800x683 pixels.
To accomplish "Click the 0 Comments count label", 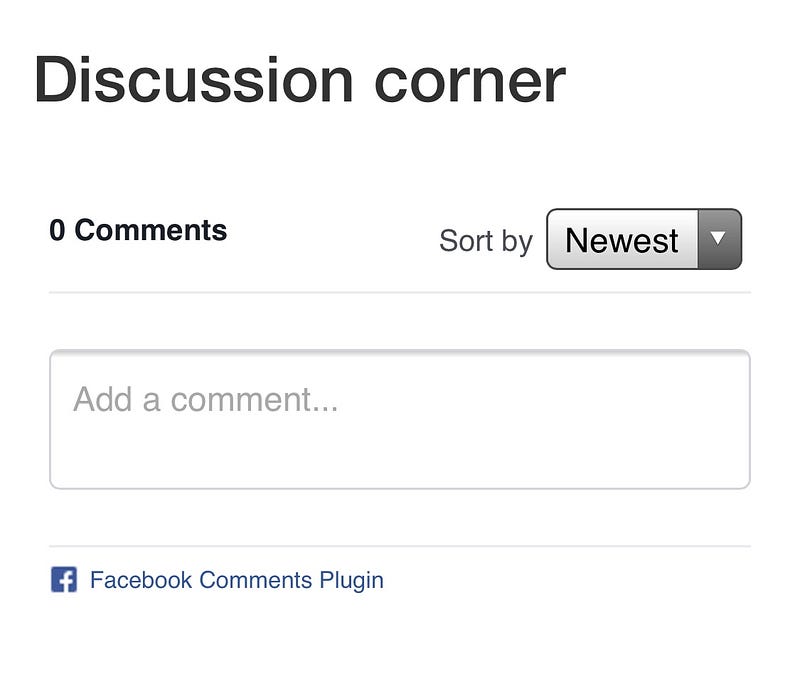I will click(x=138, y=231).
